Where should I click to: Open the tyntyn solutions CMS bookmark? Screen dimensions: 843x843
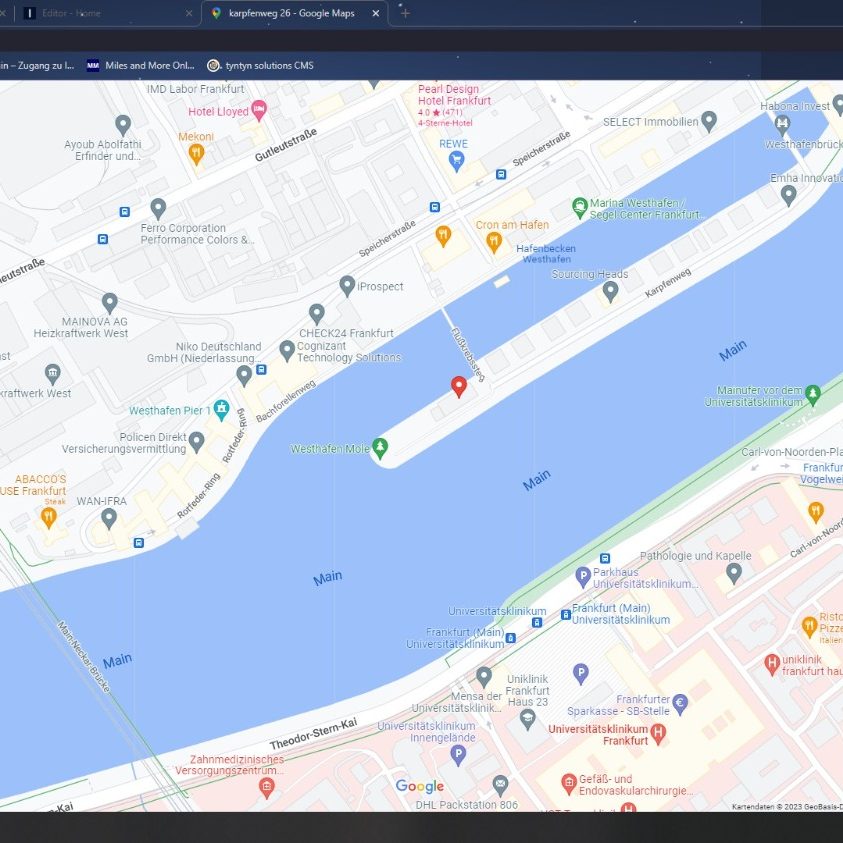261,66
